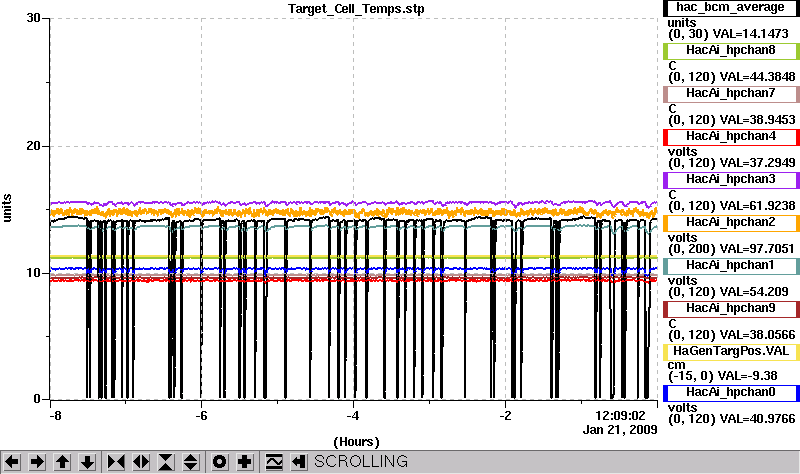Click the vertical 'units' y-axis label
Screen dimensions: 800x474
(x=7, y=208)
